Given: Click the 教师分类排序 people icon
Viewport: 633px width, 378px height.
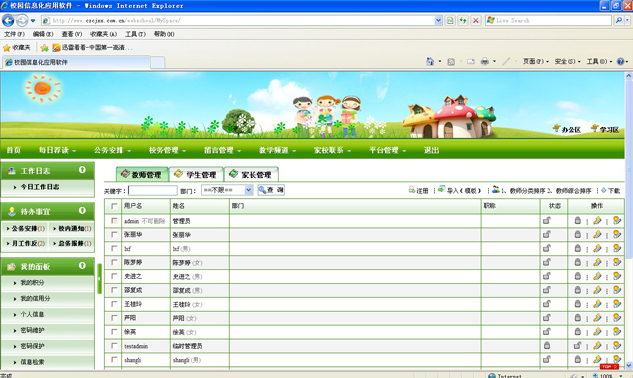Looking at the screenshot, I should [495, 189].
